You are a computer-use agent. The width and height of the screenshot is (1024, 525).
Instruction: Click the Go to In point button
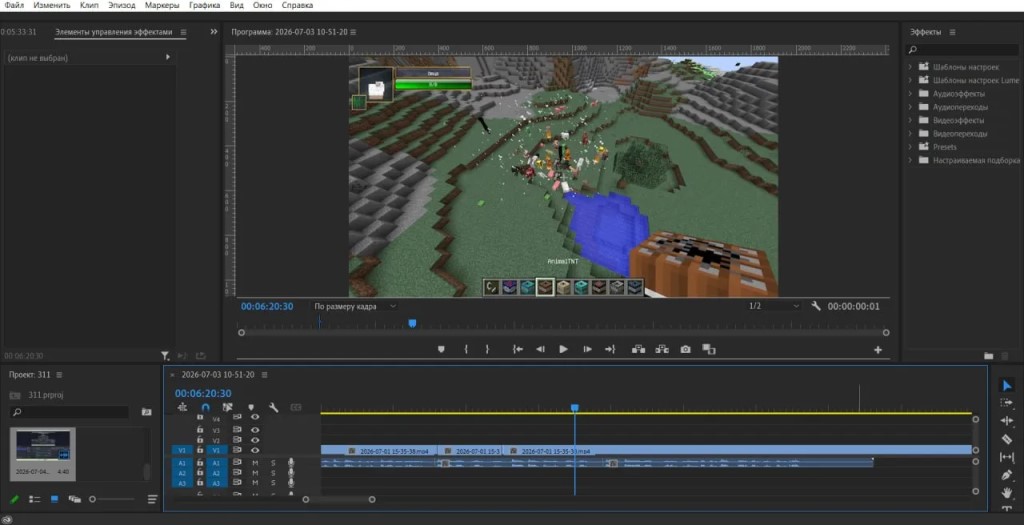tap(518, 349)
